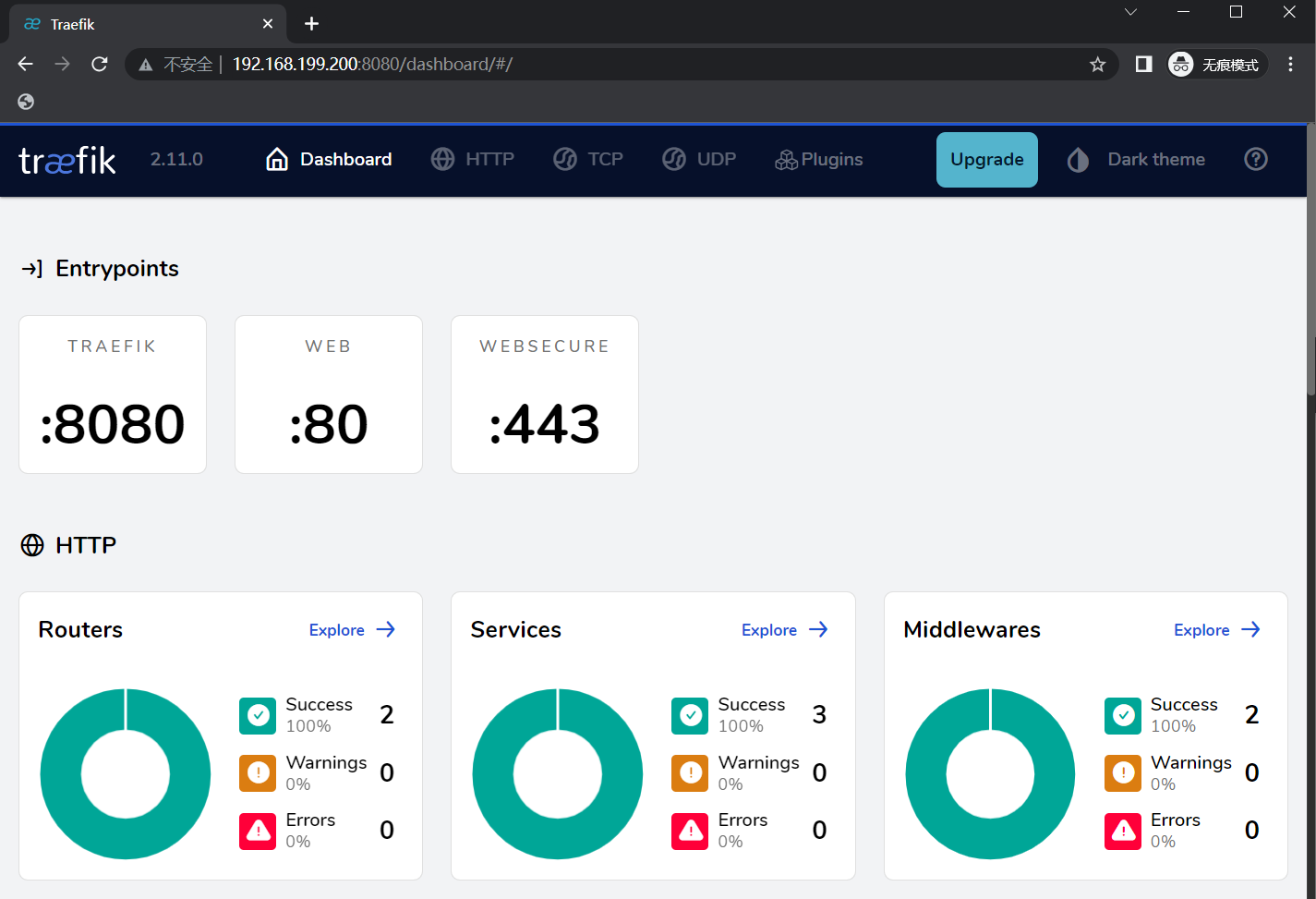The width and height of the screenshot is (1316, 899).
Task: Click the Services heading text
Action: [515, 629]
